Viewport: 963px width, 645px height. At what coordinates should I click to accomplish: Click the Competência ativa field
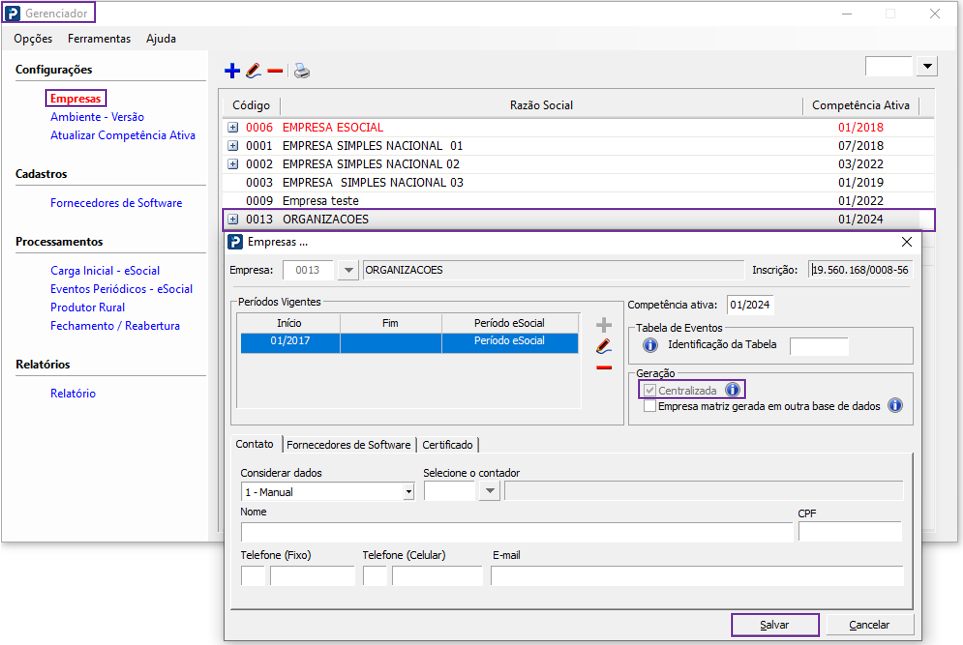[x=750, y=305]
